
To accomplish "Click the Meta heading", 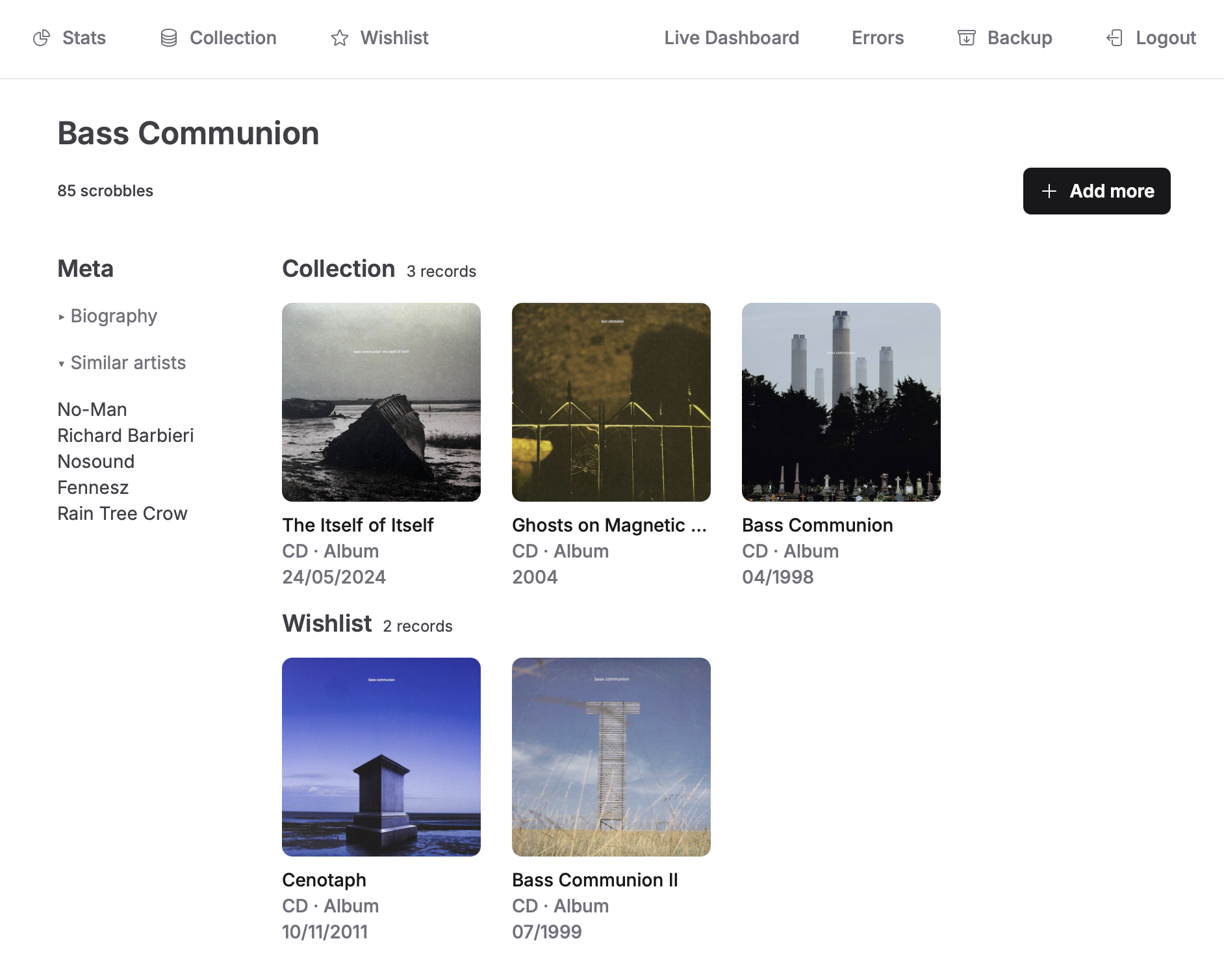I will (86, 269).
